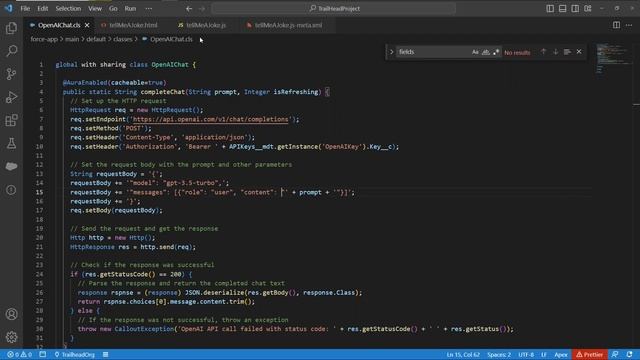Toggle find in selection

point(567,52)
